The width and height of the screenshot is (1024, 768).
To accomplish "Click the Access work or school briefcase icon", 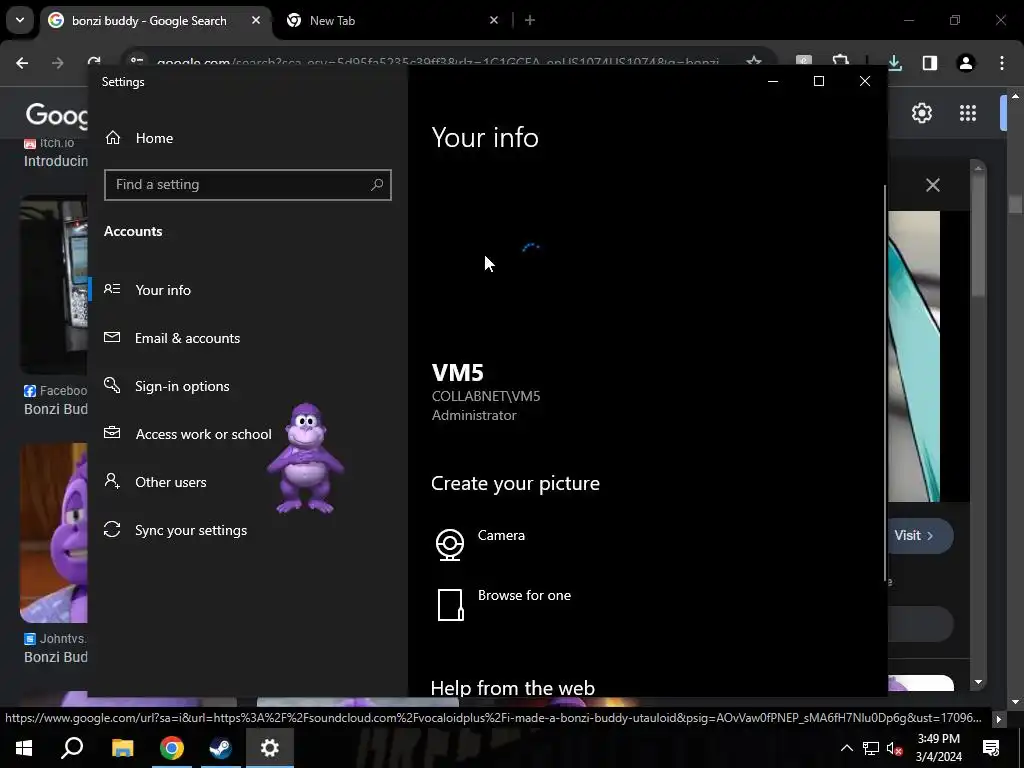I will tap(112, 432).
